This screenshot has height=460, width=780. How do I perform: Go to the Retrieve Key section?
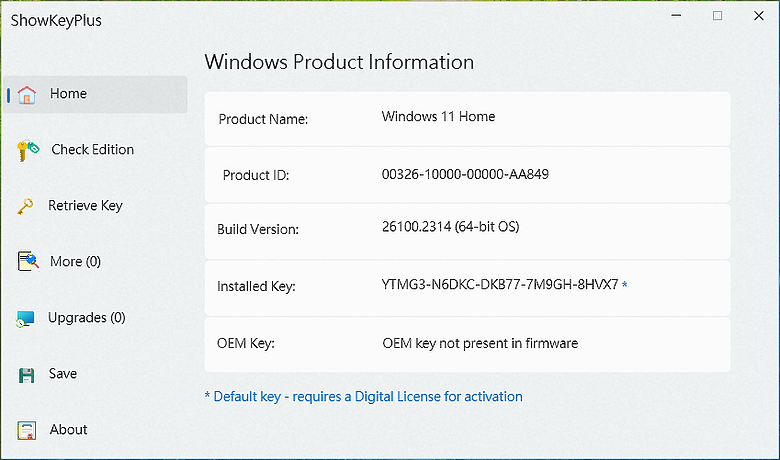(85, 206)
